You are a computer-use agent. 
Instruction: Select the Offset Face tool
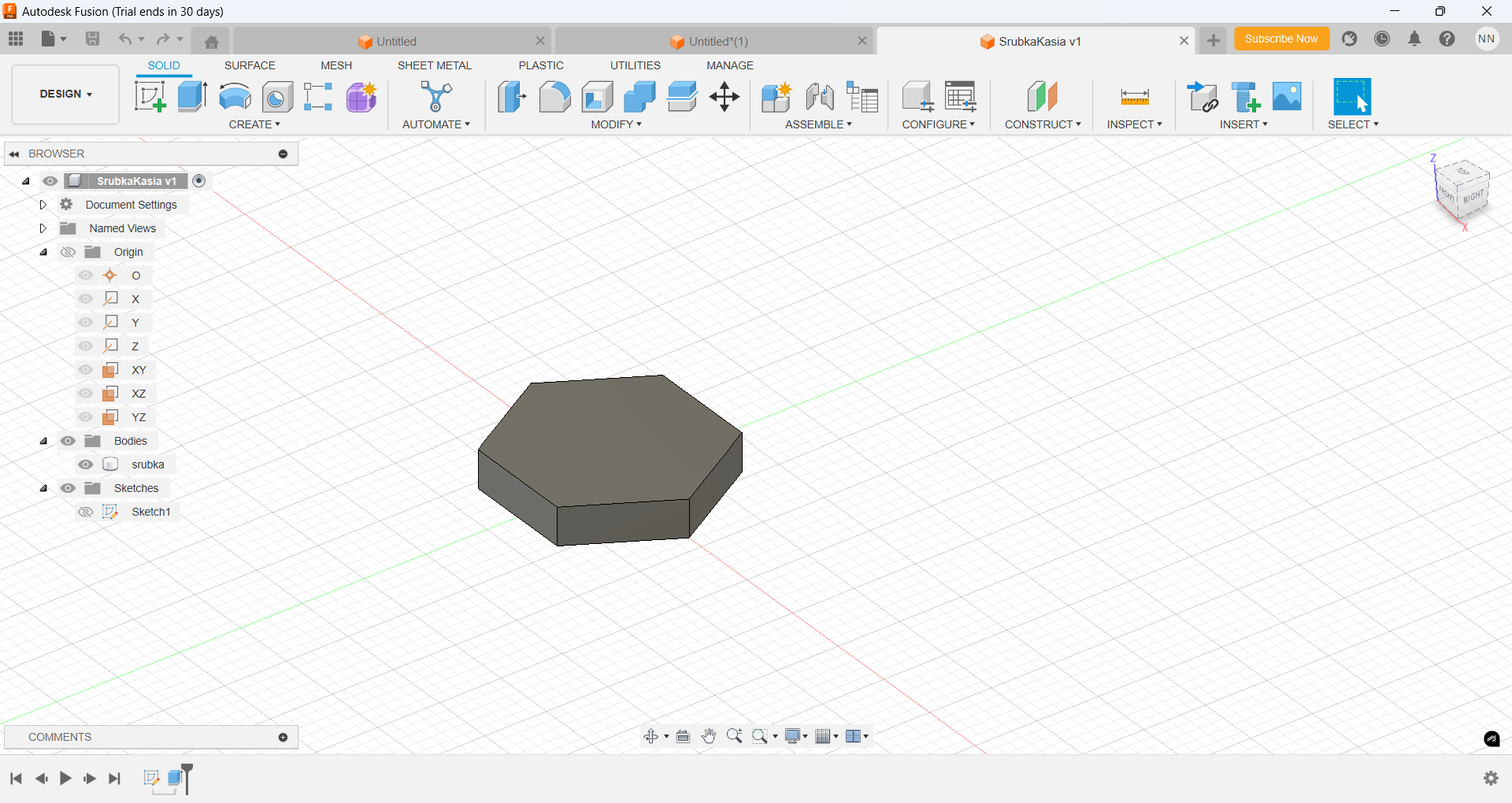pos(682,97)
